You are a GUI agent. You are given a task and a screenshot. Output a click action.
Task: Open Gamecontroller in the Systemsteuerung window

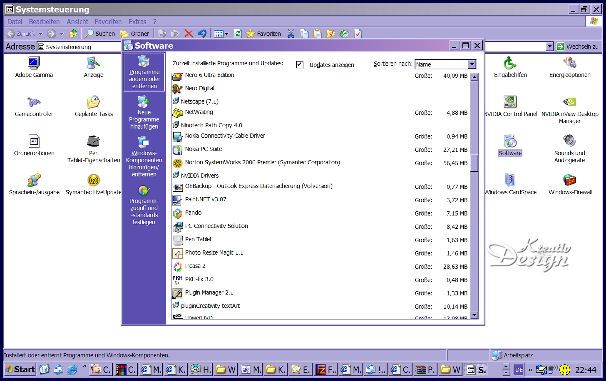33,107
